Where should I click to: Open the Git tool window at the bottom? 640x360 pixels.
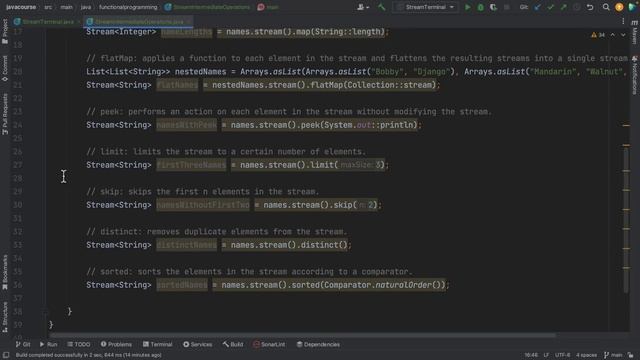(23, 344)
